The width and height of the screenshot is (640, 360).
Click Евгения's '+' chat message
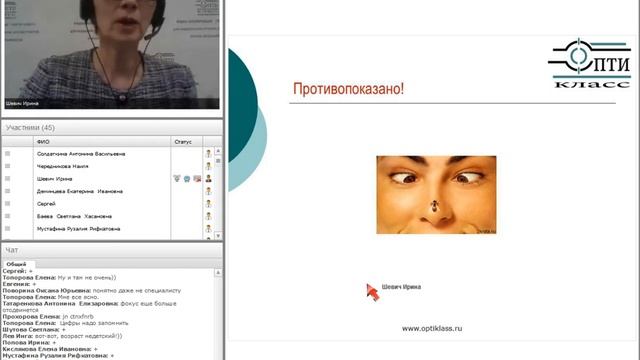(x=19, y=284)
